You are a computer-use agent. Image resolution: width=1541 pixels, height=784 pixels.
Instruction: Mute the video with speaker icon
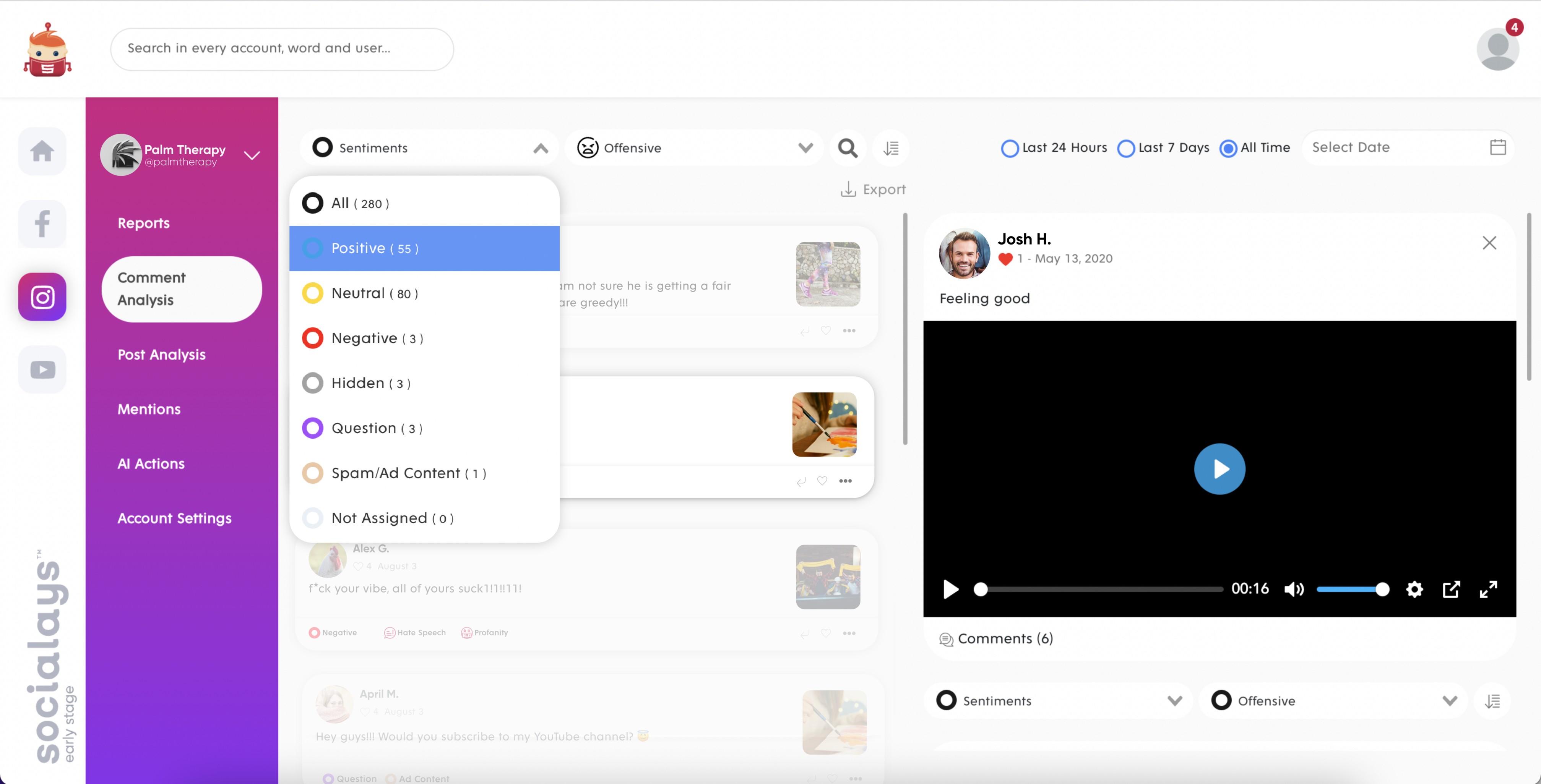(x=1293, y=589)
